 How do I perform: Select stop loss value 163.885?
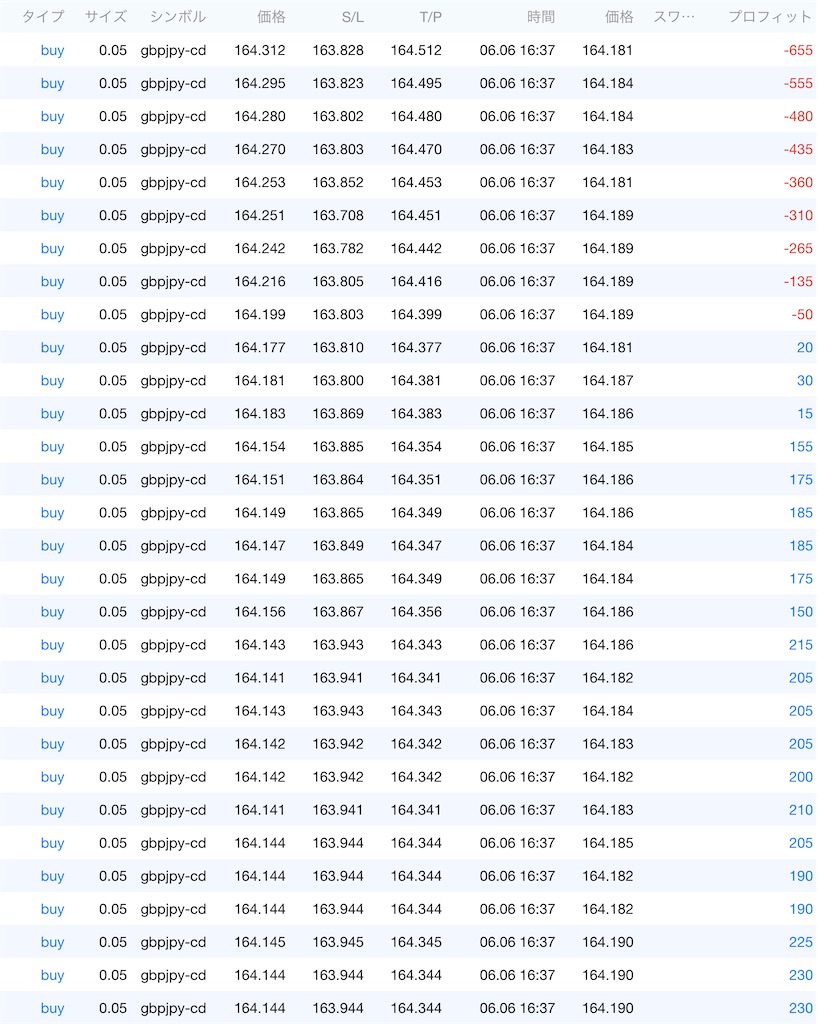point(338,447)
